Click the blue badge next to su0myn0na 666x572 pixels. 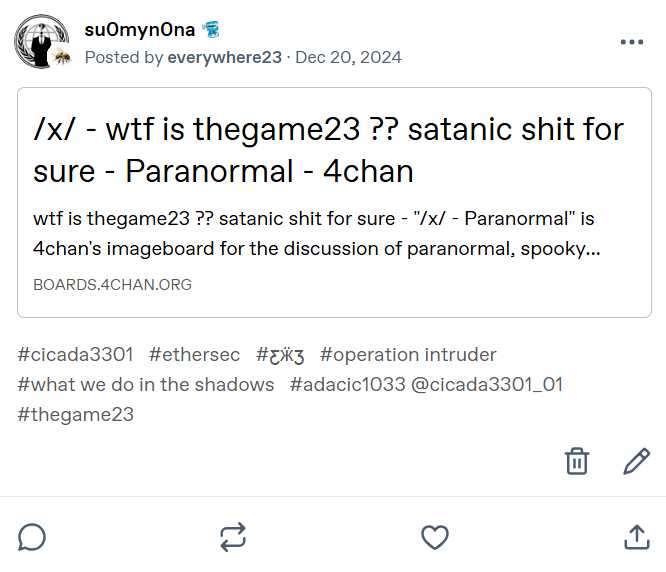tap(211, 30)
